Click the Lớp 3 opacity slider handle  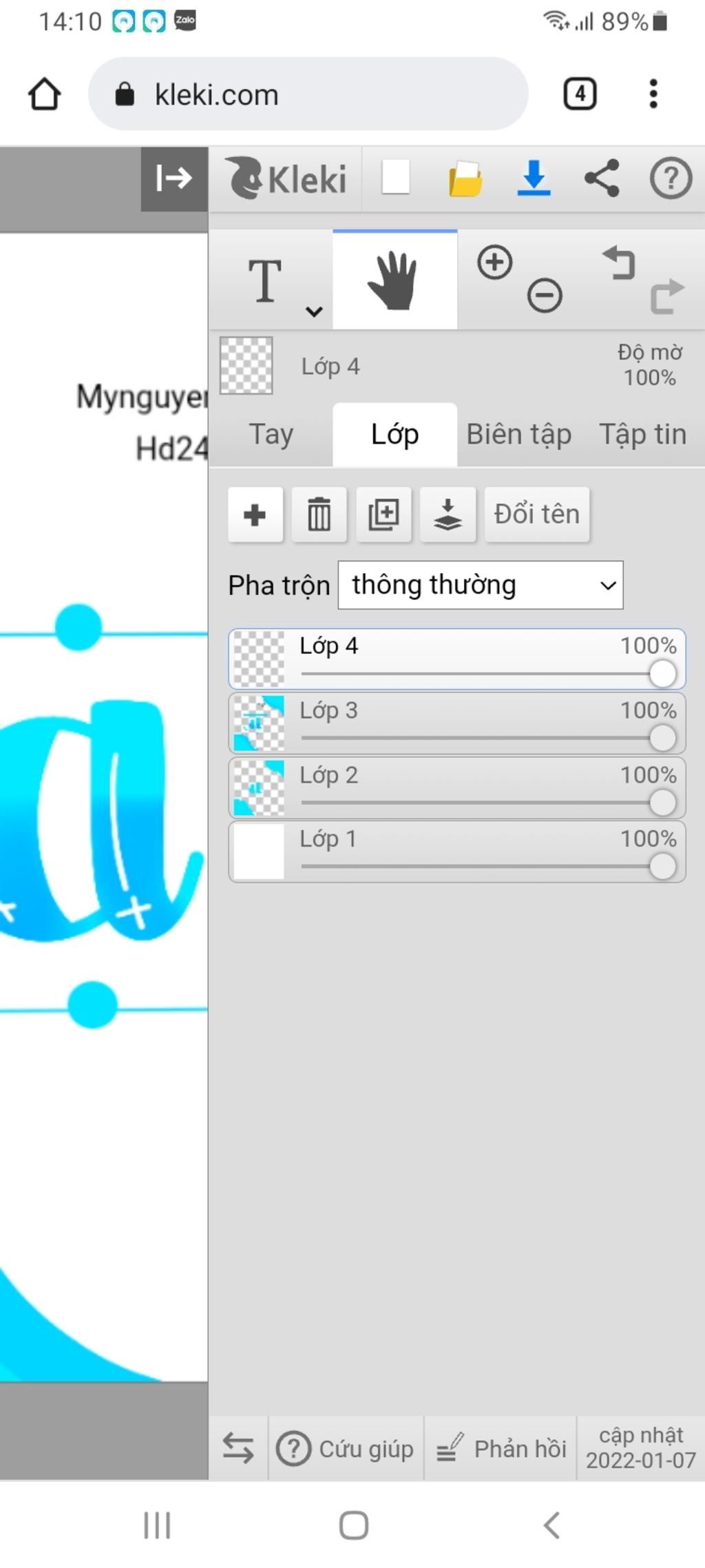(x=662, y=739)
